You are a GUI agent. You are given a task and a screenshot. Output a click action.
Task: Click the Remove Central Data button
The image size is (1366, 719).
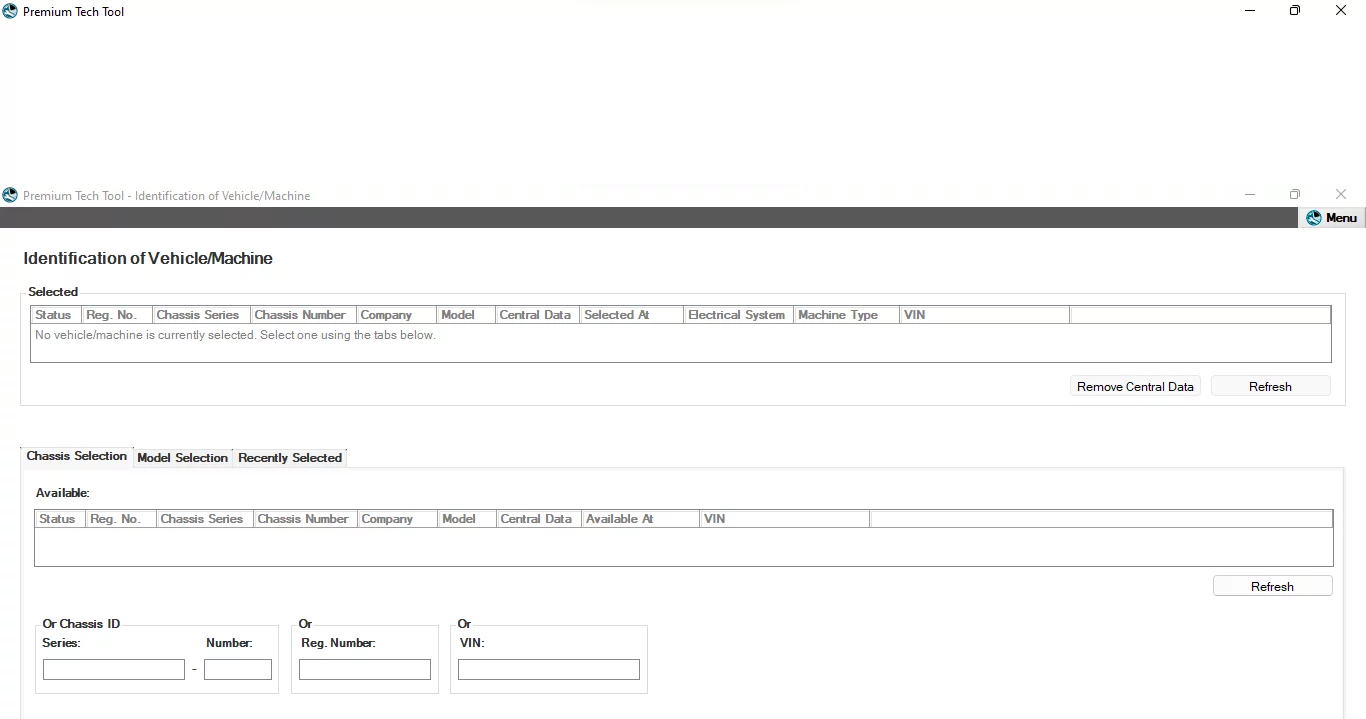click(x=1135, y=386)
